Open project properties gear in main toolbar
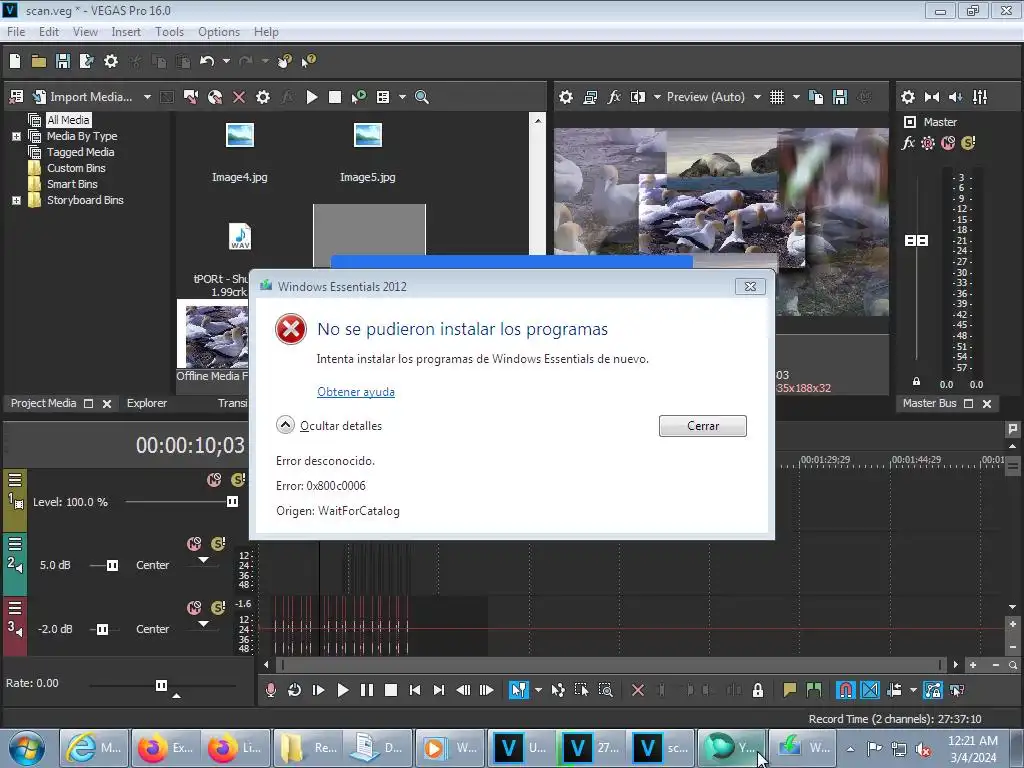 (111, 61)
